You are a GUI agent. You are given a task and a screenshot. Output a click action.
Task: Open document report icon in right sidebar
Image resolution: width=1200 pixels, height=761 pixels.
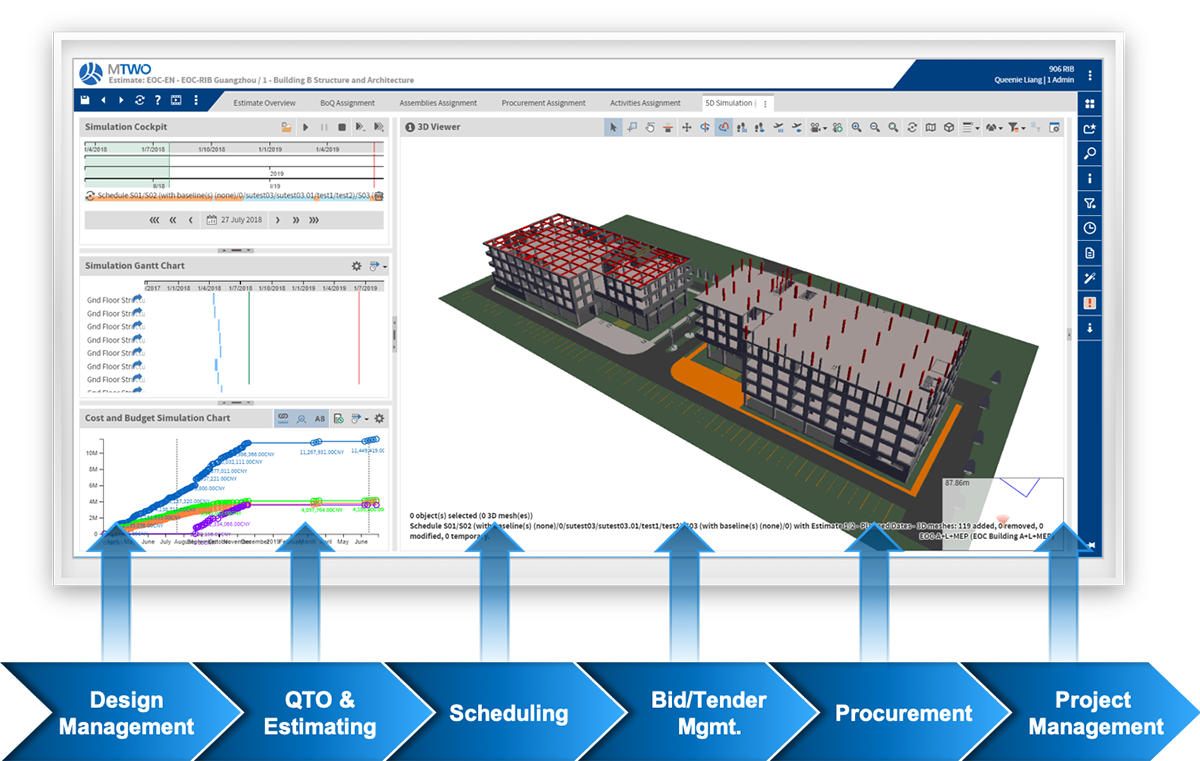(x=1090, y=253)
